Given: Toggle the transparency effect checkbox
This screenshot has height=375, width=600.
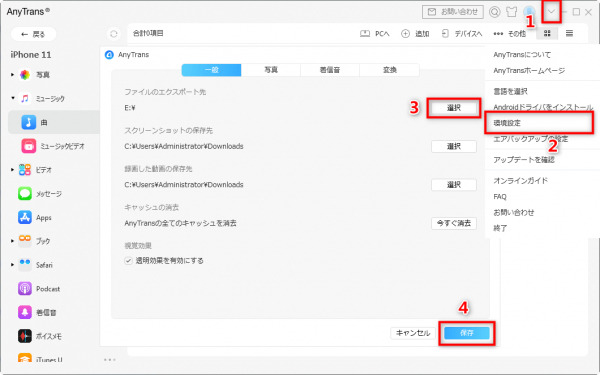Looking at the screenshot, I should click(129, 261).
